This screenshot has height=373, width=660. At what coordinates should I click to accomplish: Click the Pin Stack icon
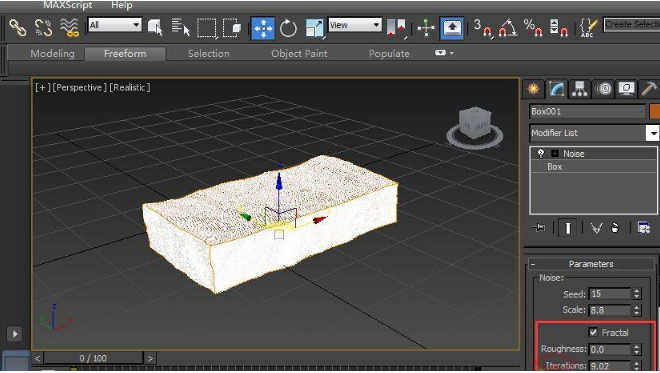(539, 228)
